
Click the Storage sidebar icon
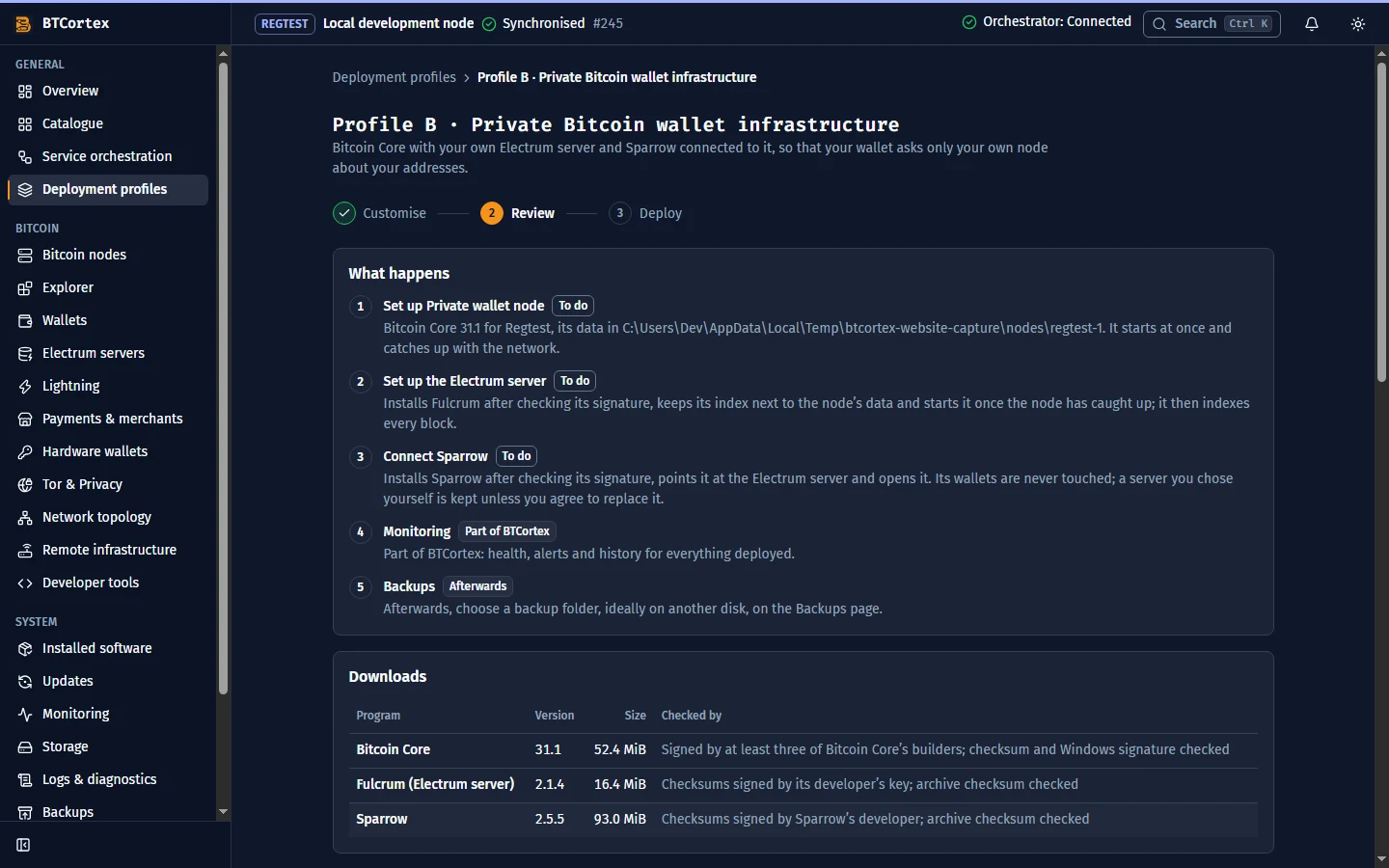25,747
